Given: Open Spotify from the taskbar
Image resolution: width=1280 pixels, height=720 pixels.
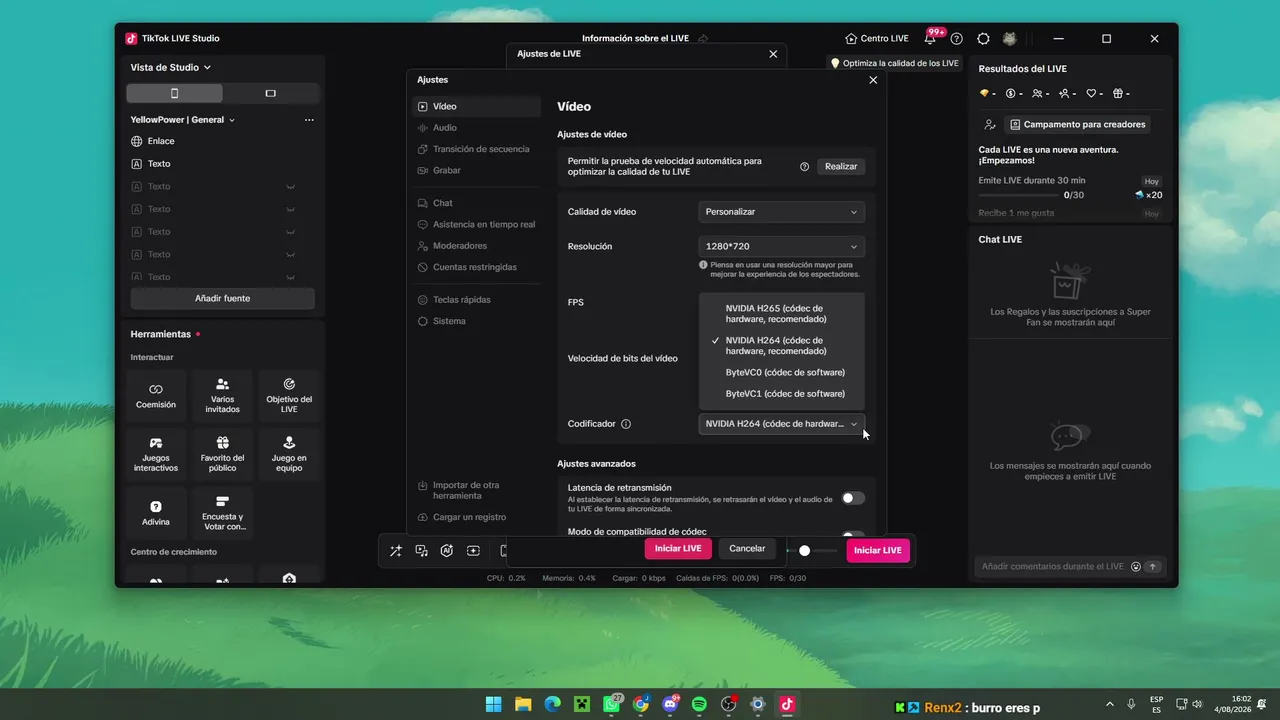Looking at the screenshot, I should coord(699,705).
